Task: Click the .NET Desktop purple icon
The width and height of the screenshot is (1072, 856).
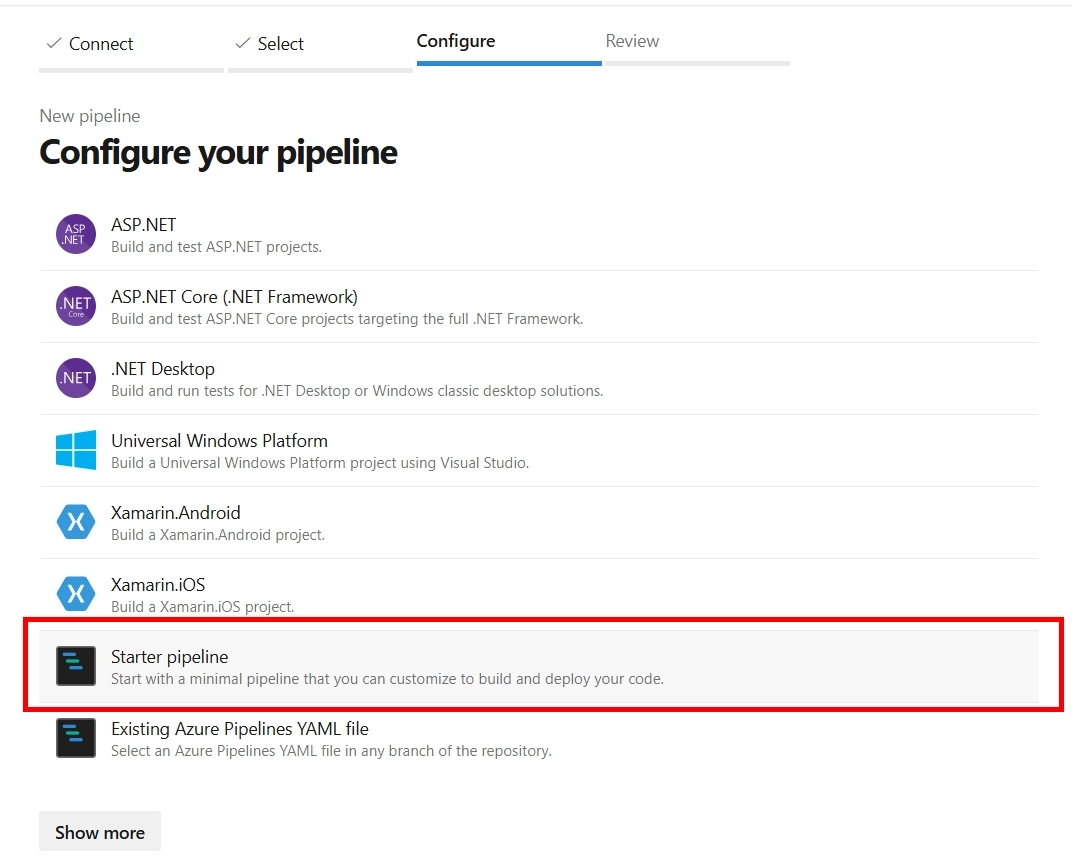Action: click(76, 377)
